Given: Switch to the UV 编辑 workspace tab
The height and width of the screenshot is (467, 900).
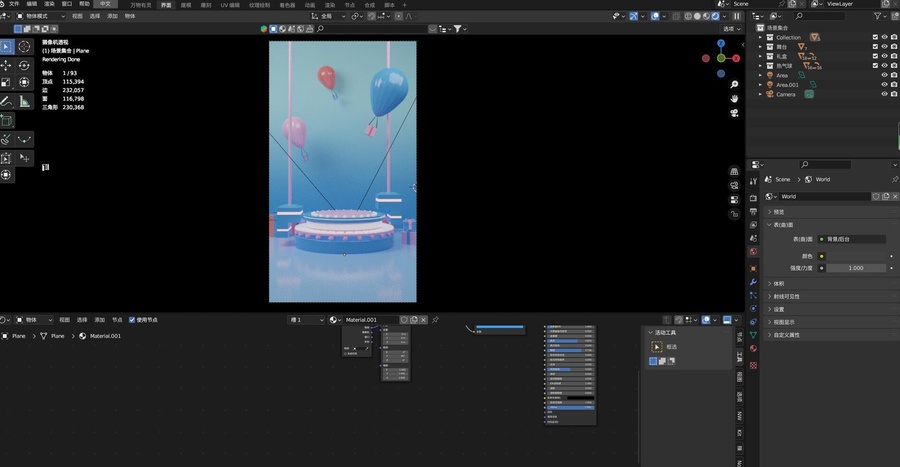Looking at the screenshot, I should tap(230, 5).
